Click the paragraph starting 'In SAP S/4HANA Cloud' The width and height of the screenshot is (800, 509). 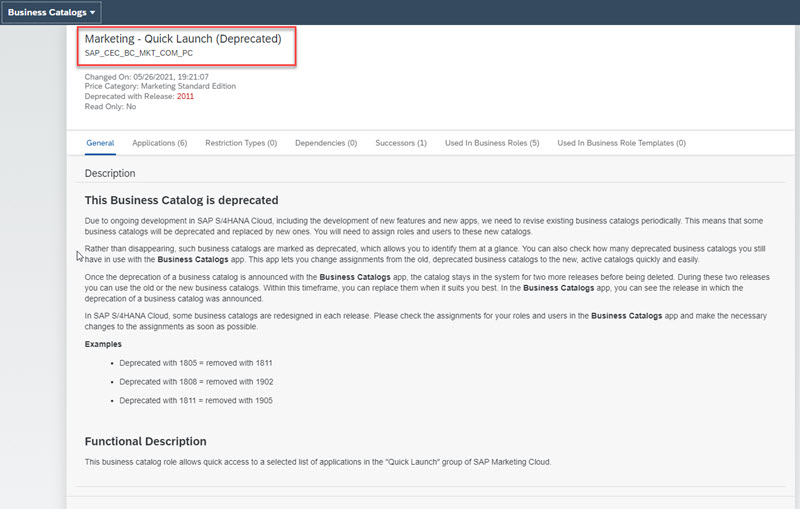pos(426,321)
